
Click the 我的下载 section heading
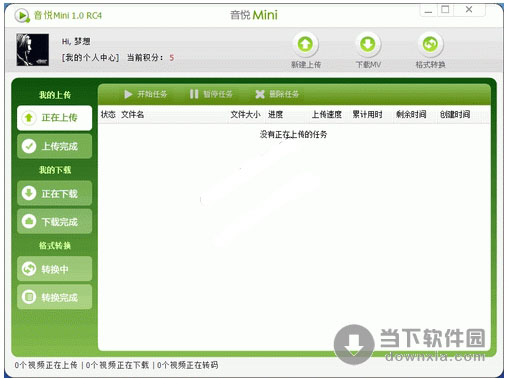(55, 170)
